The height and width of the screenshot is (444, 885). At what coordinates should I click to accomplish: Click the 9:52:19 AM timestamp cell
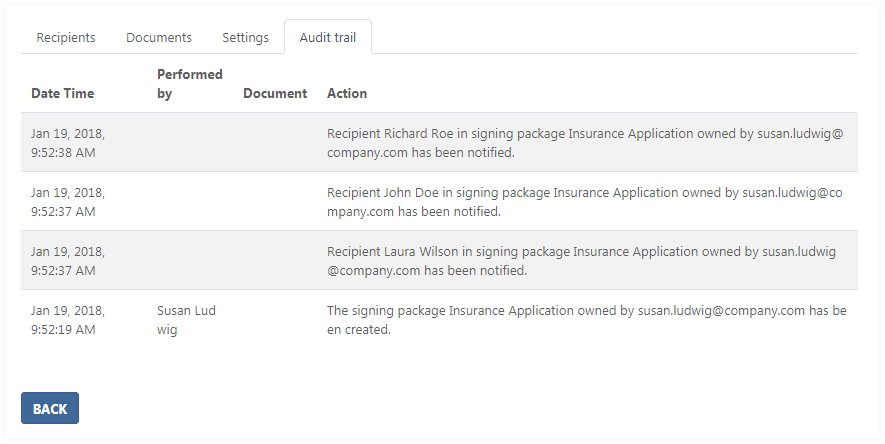pos(68,320)
